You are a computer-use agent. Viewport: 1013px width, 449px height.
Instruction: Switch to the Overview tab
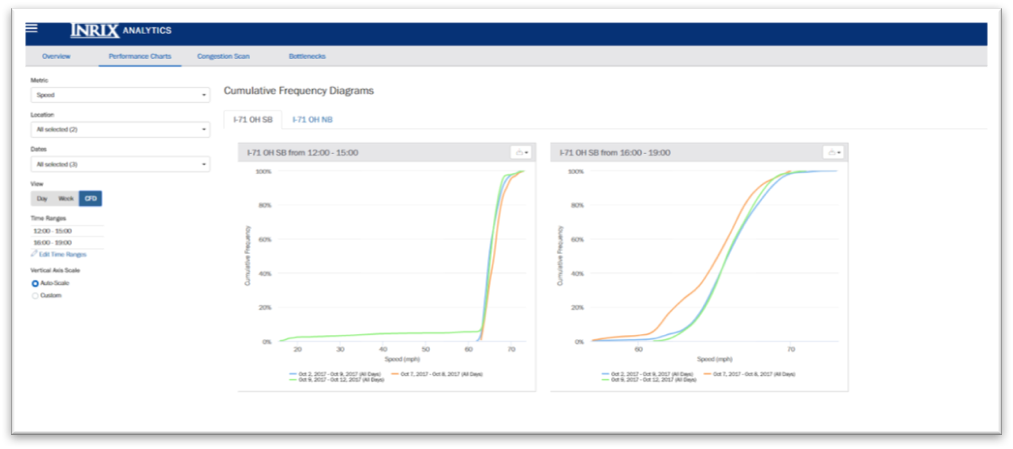click(56, 56)
